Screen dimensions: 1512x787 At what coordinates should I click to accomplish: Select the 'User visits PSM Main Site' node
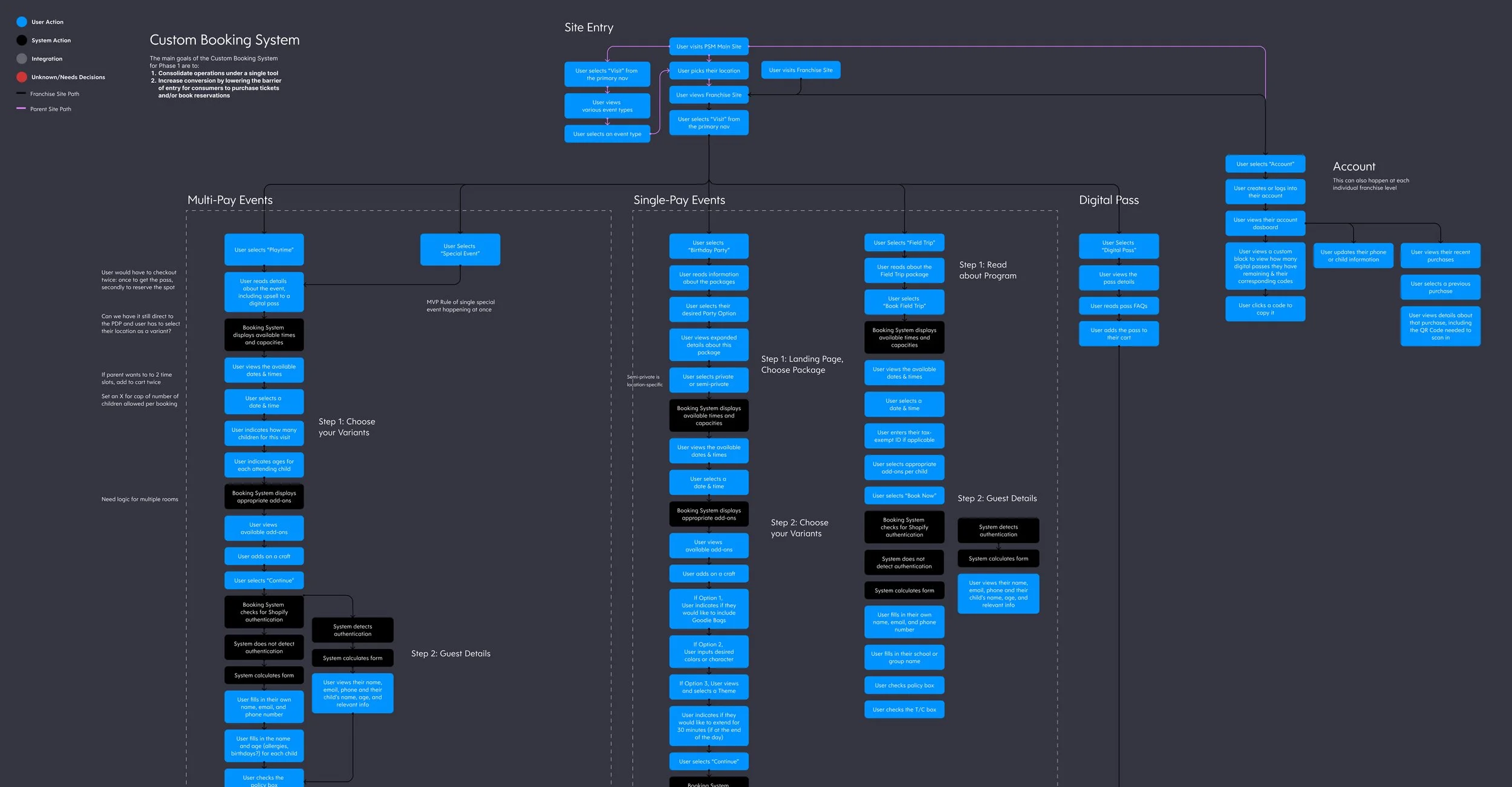708,47
